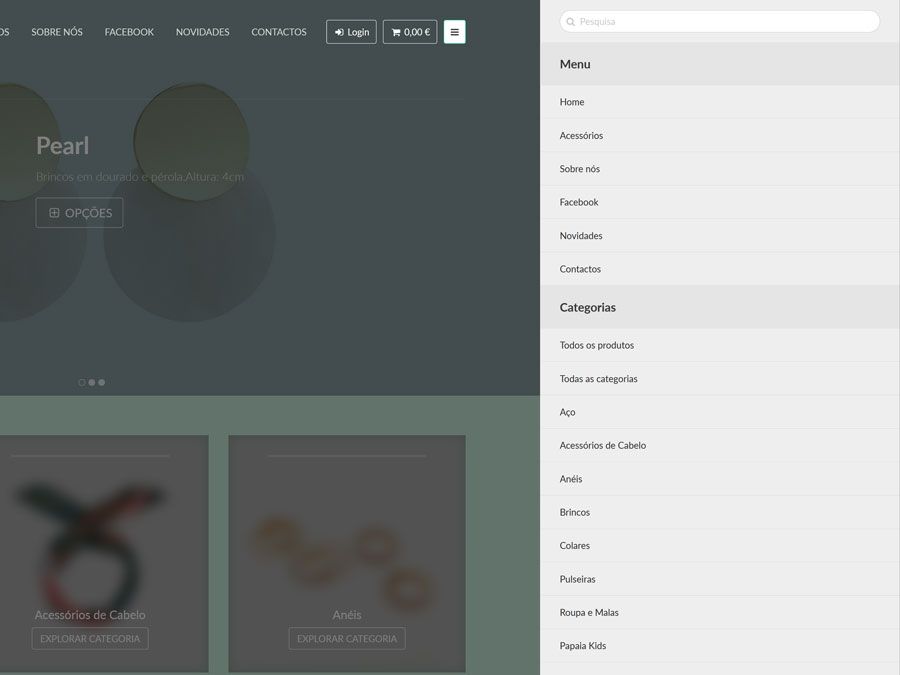Choose the Brincos category in sidebar
The image size is (900, 675).
(575, 512)
